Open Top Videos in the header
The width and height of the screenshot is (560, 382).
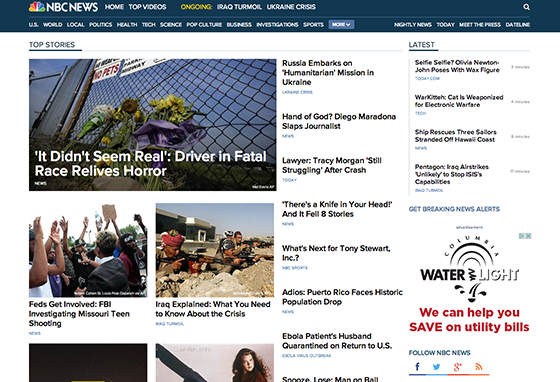(x=147, y=7)
